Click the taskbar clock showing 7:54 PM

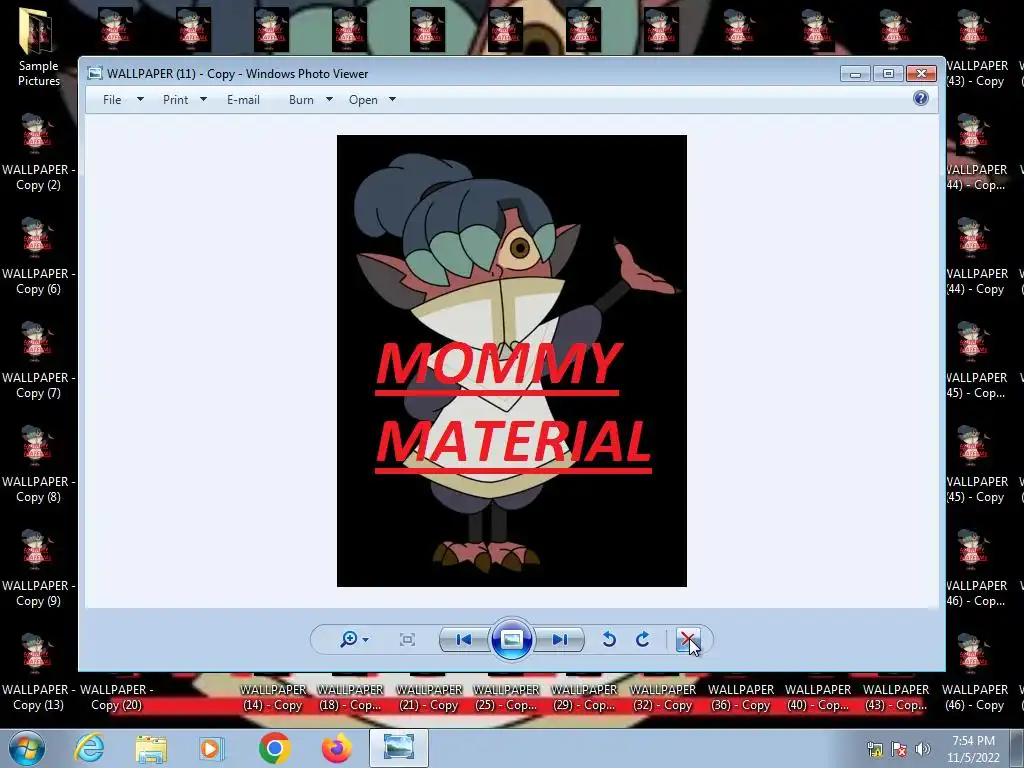point(973,749)
